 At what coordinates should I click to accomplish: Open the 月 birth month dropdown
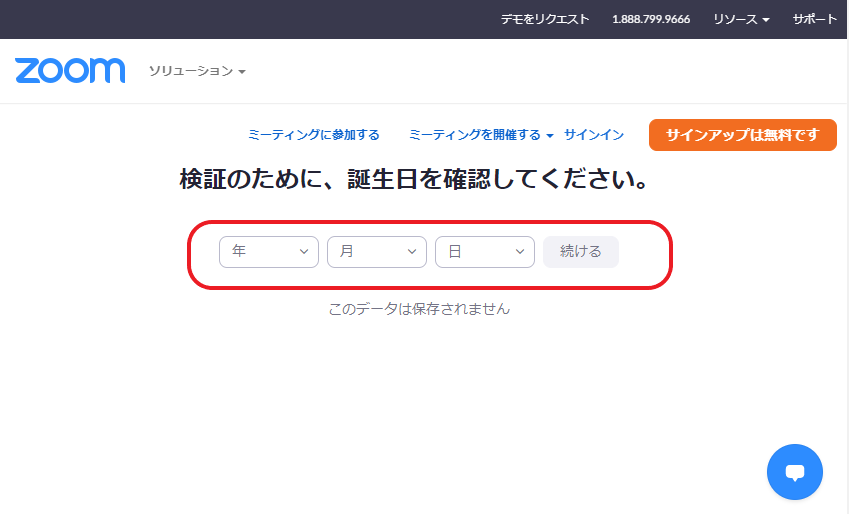376,252
